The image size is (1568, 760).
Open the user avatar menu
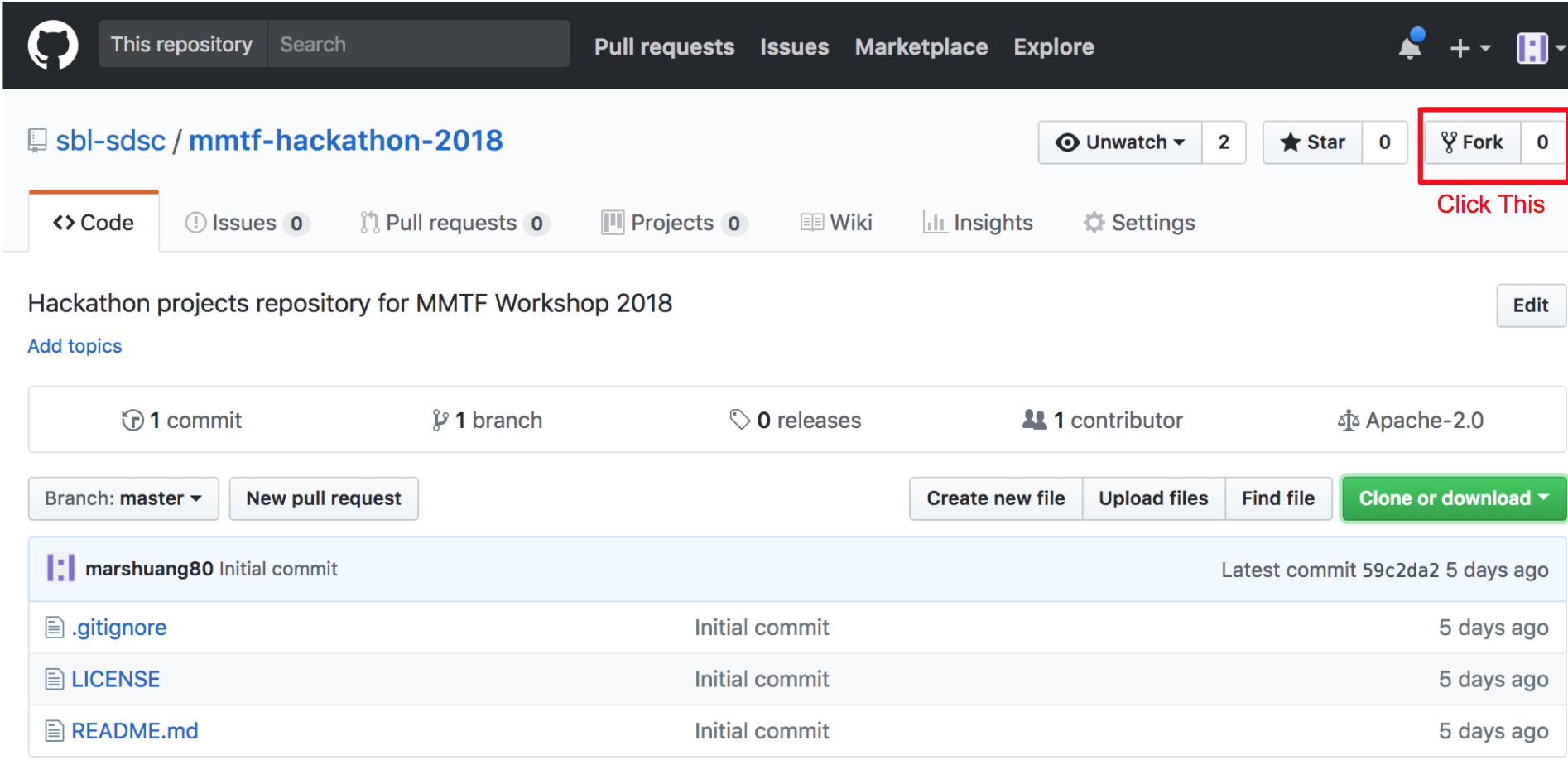(1540, 48)
